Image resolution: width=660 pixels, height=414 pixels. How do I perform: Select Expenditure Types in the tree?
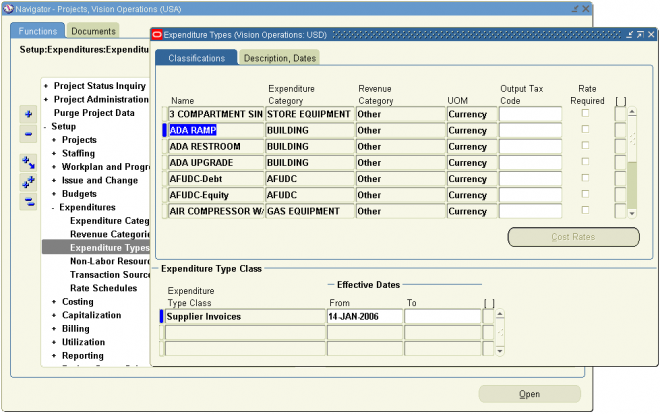click(x=110, y=248)
